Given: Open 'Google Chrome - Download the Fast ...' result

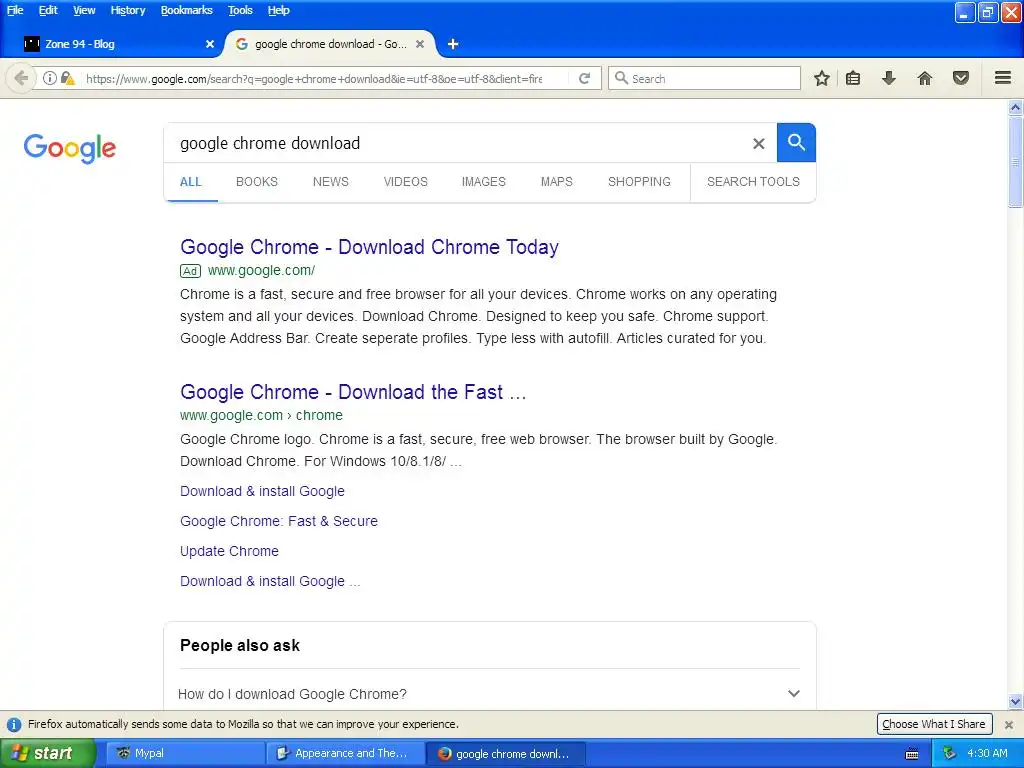Looking at the screenshot, I should [x=353, y=392].
